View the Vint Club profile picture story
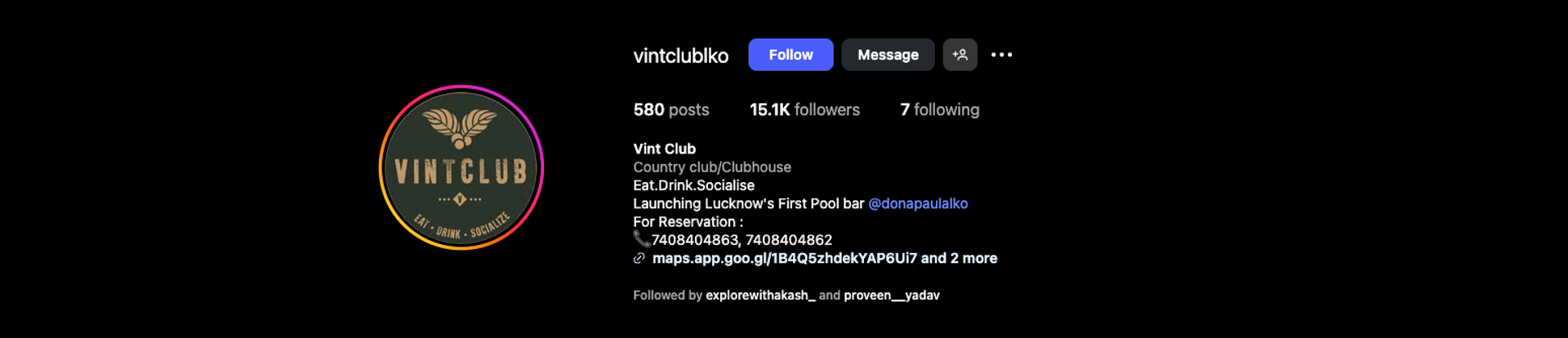The height and width of the screenshot is (338, 1568). [x=461, y=167]
